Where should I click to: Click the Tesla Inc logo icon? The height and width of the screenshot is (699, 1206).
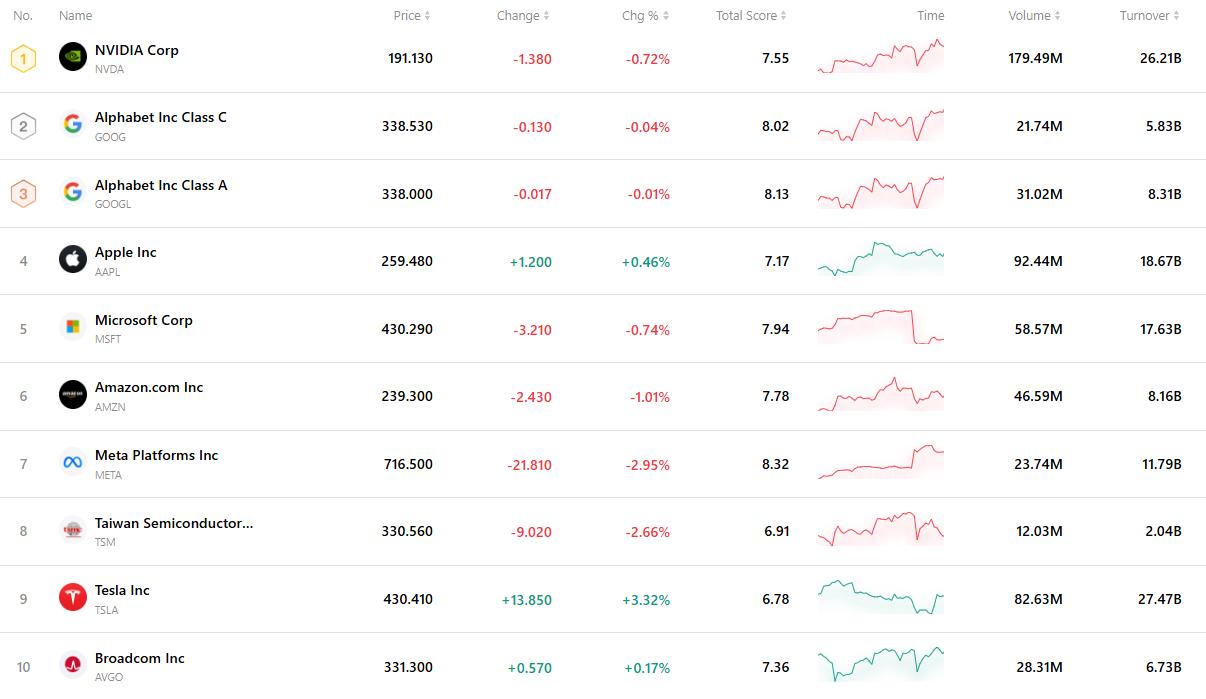[73, 598]
